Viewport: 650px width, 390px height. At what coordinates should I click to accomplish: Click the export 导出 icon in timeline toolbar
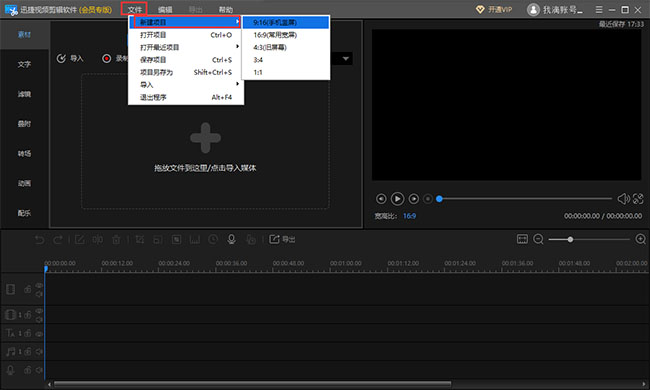282,239
